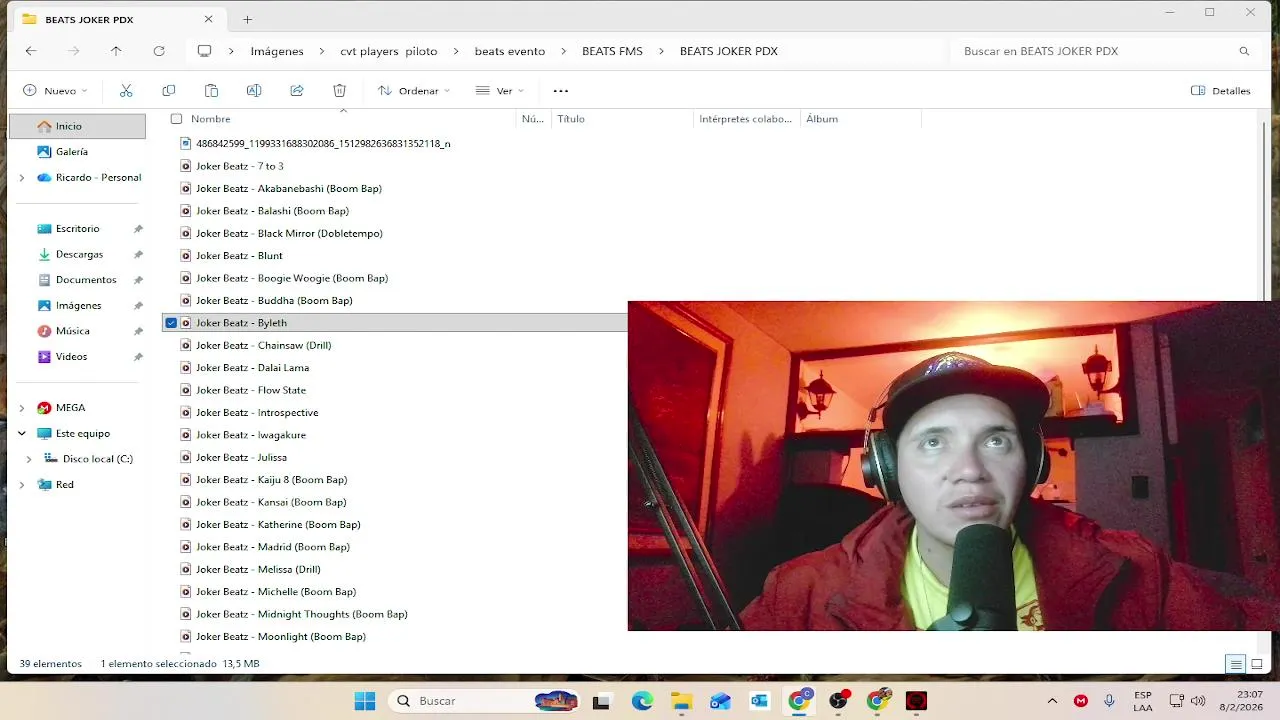Click the Share icon in toolbar
The image size is (1280, 720).
(x=297, y=91)
